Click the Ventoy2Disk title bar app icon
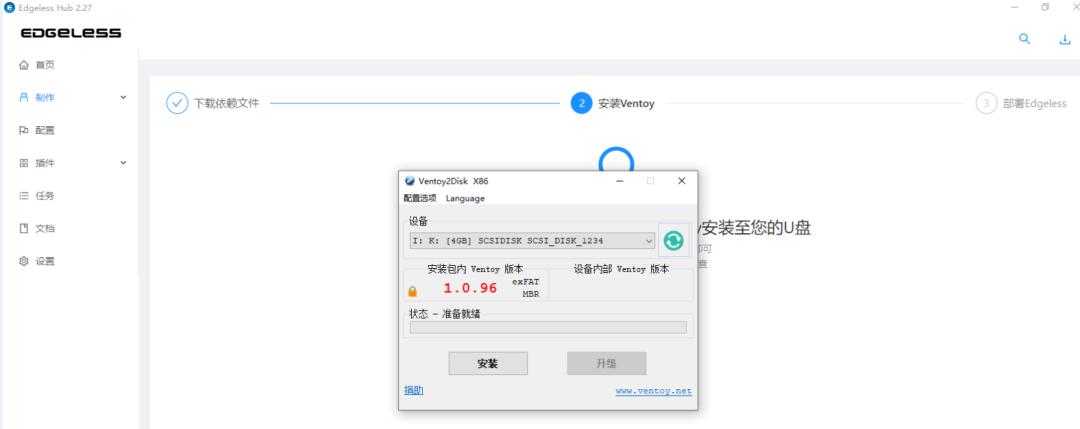 [410, 181]
